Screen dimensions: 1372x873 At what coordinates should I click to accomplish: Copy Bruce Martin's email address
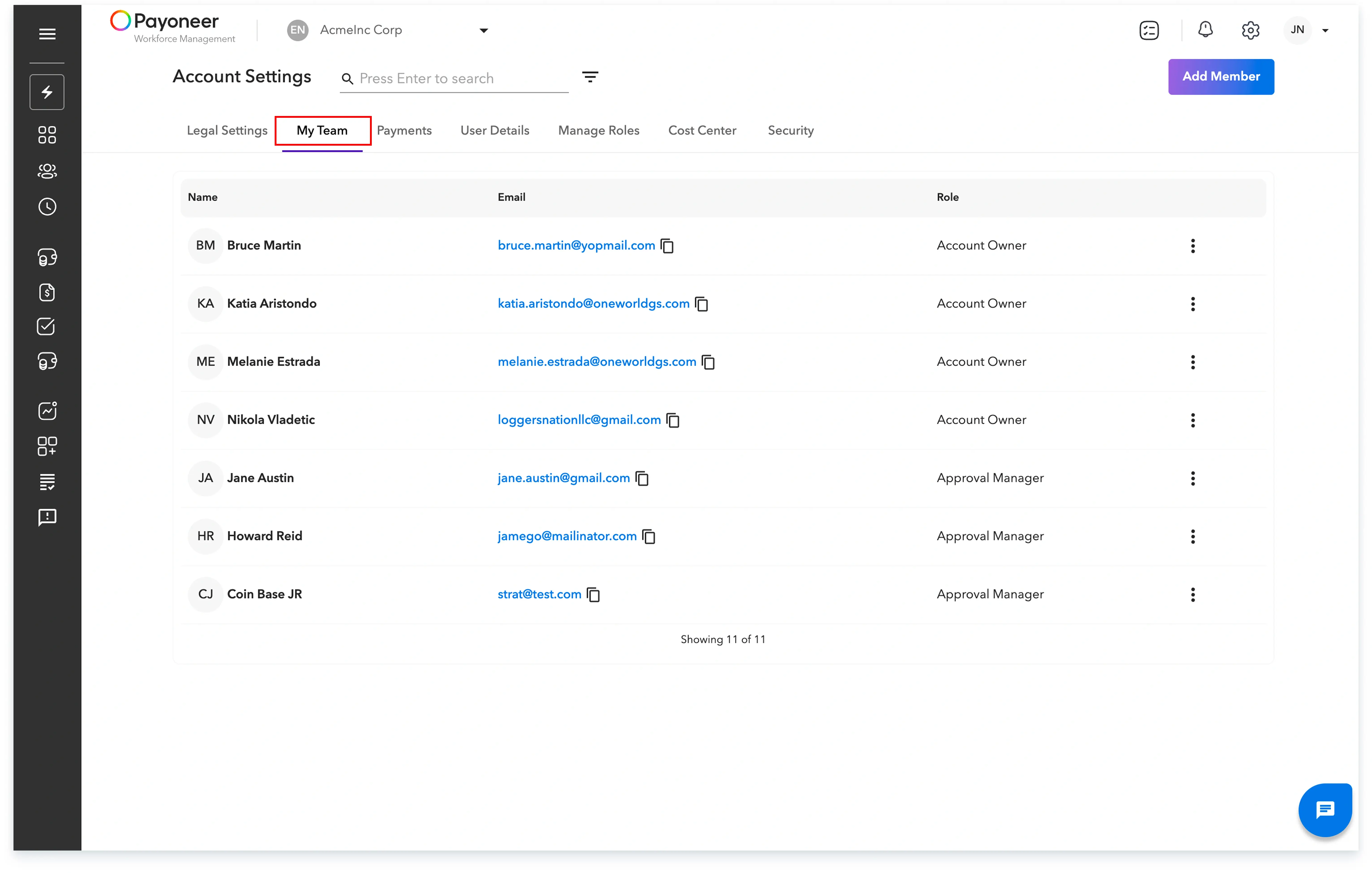(667, 246)
